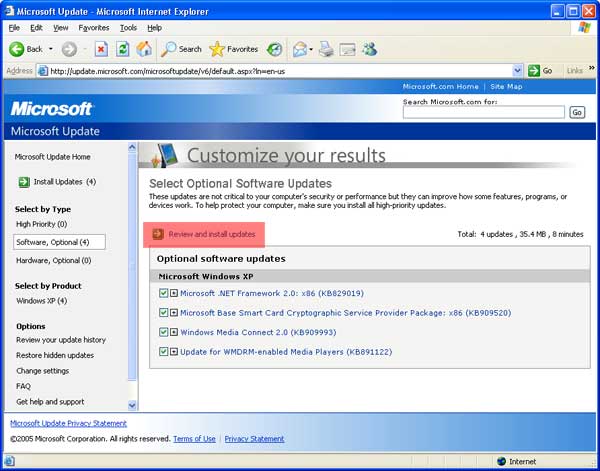Open the Search magnifier toolbar button

[181, 49]
